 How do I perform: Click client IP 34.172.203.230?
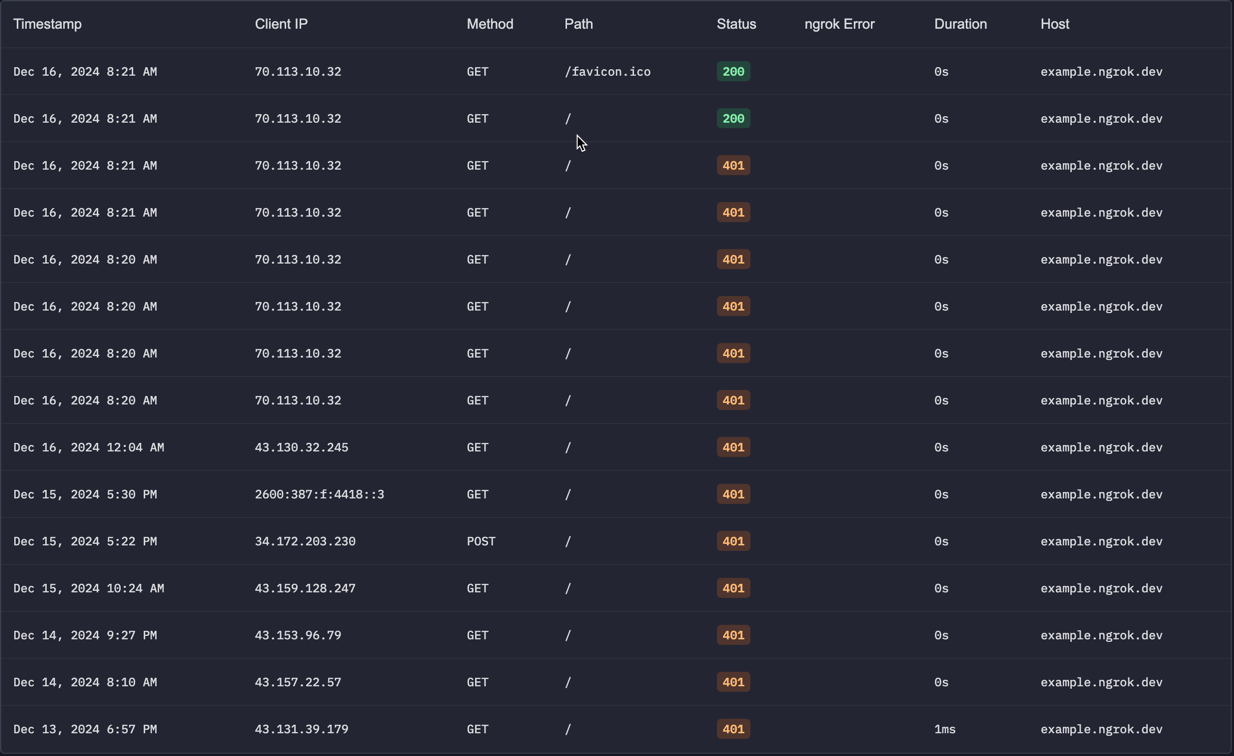click(x=305, y=542)
